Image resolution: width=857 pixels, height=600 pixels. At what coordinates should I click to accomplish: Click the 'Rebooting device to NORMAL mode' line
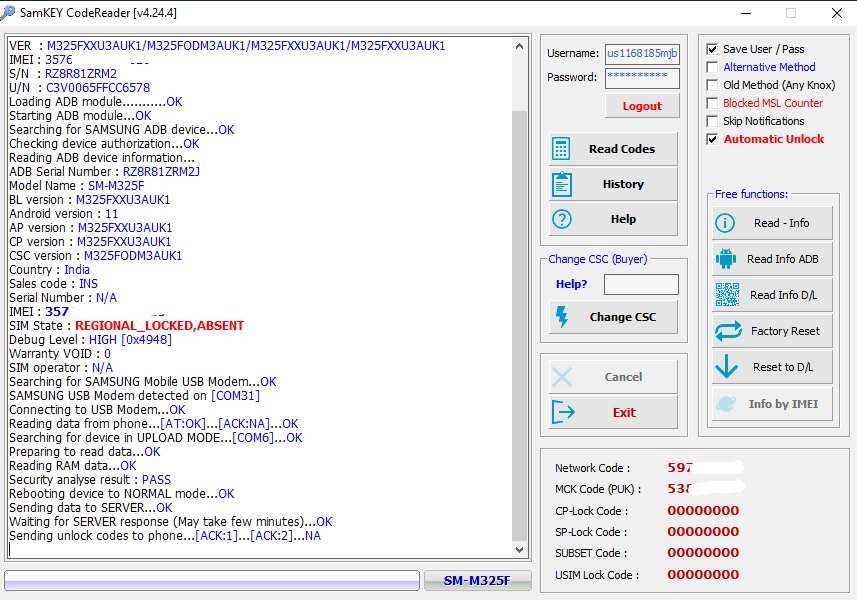click(x=121, y=494)
